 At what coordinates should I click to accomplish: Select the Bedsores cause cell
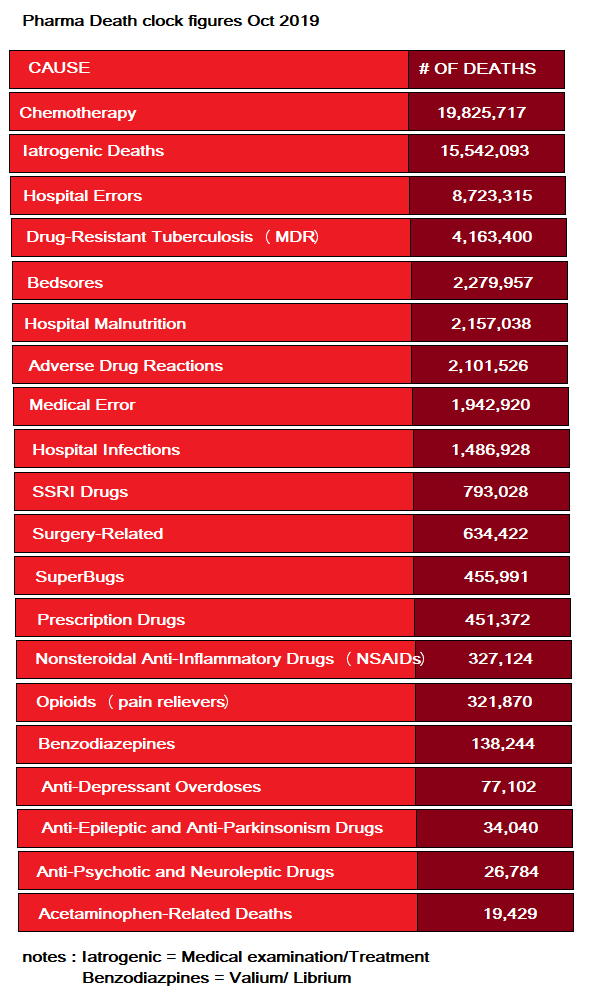coord(212,280)
